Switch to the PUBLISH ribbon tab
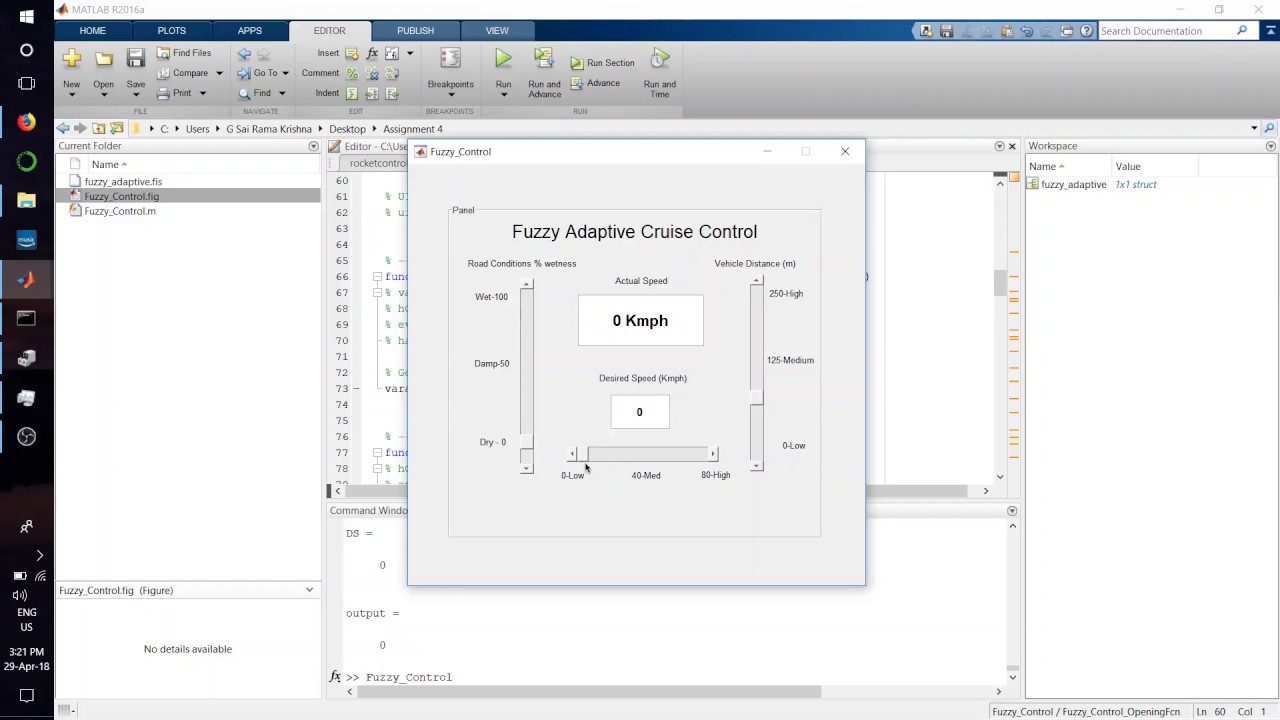 click(x=415, y=31)
